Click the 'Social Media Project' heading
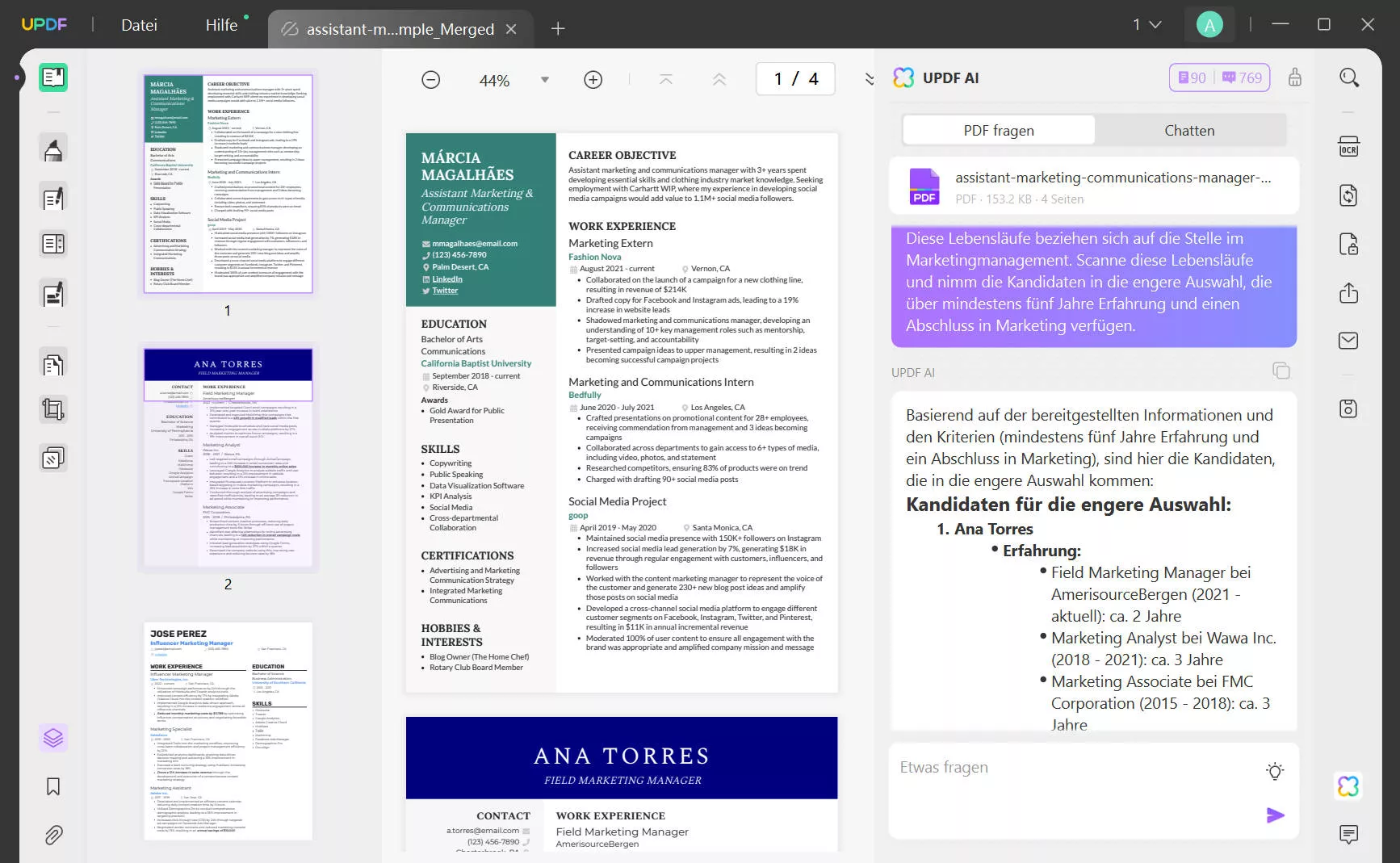Image resolution: width=1400 pixels, height=863 pixels. click(x=618, y=501)
